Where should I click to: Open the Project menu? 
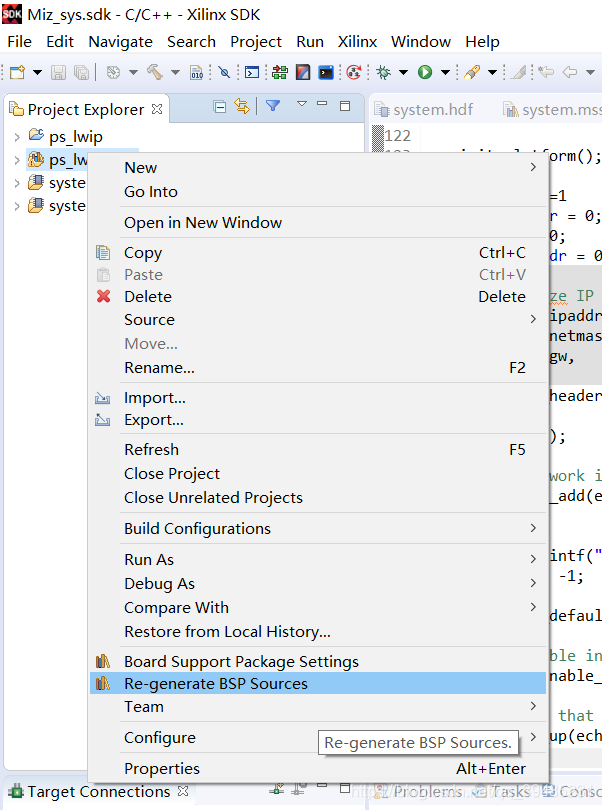256,41
